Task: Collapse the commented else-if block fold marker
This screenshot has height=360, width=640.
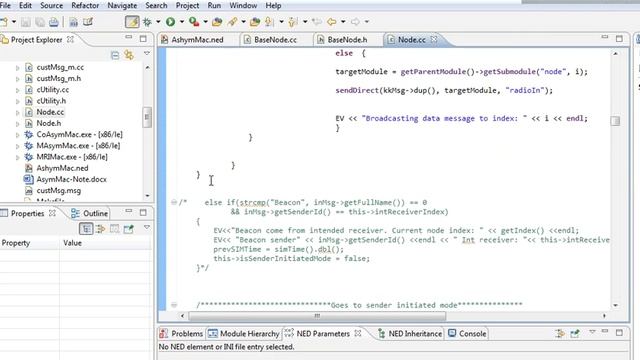Action: tap(174, 202)
